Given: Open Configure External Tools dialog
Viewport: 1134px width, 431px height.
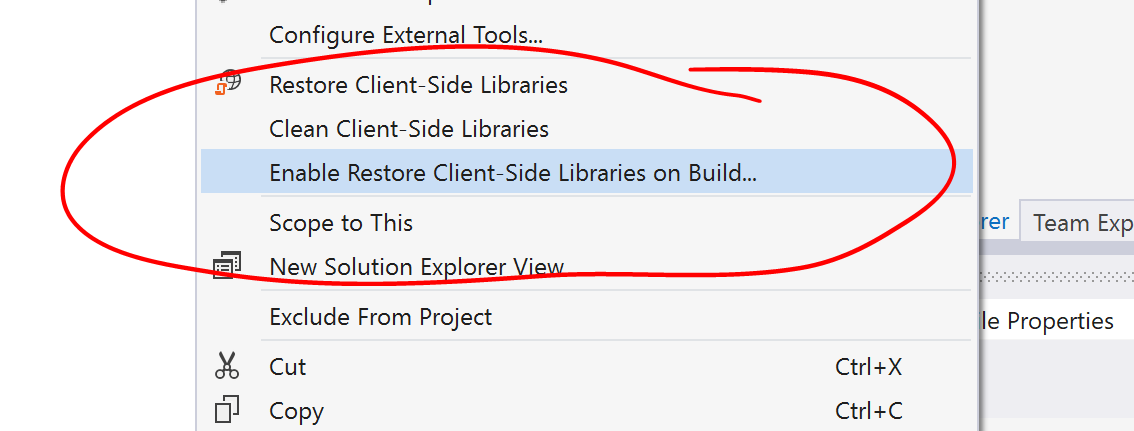Looking at the screenshot, I should tap(406, 35).
